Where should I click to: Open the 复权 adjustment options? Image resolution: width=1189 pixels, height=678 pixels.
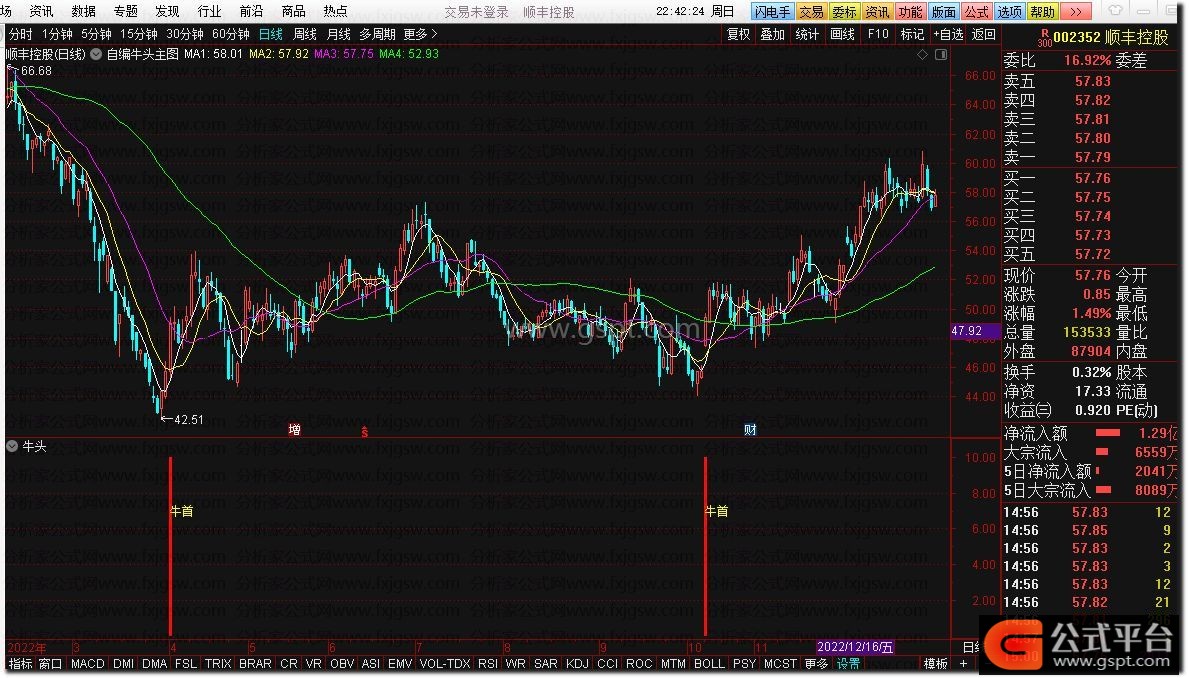[x=739, y=34]
